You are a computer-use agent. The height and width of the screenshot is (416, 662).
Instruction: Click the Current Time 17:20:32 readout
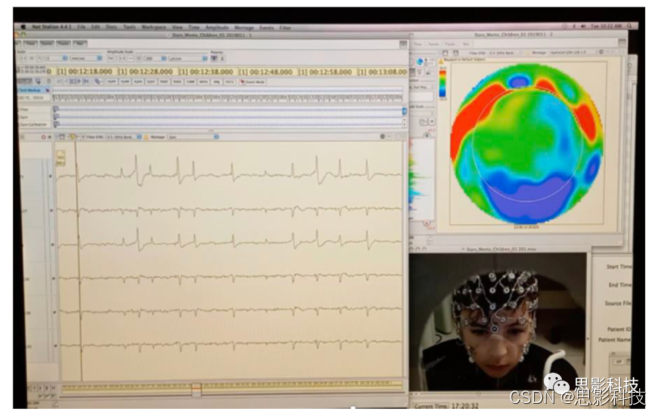tap(446, 406)
